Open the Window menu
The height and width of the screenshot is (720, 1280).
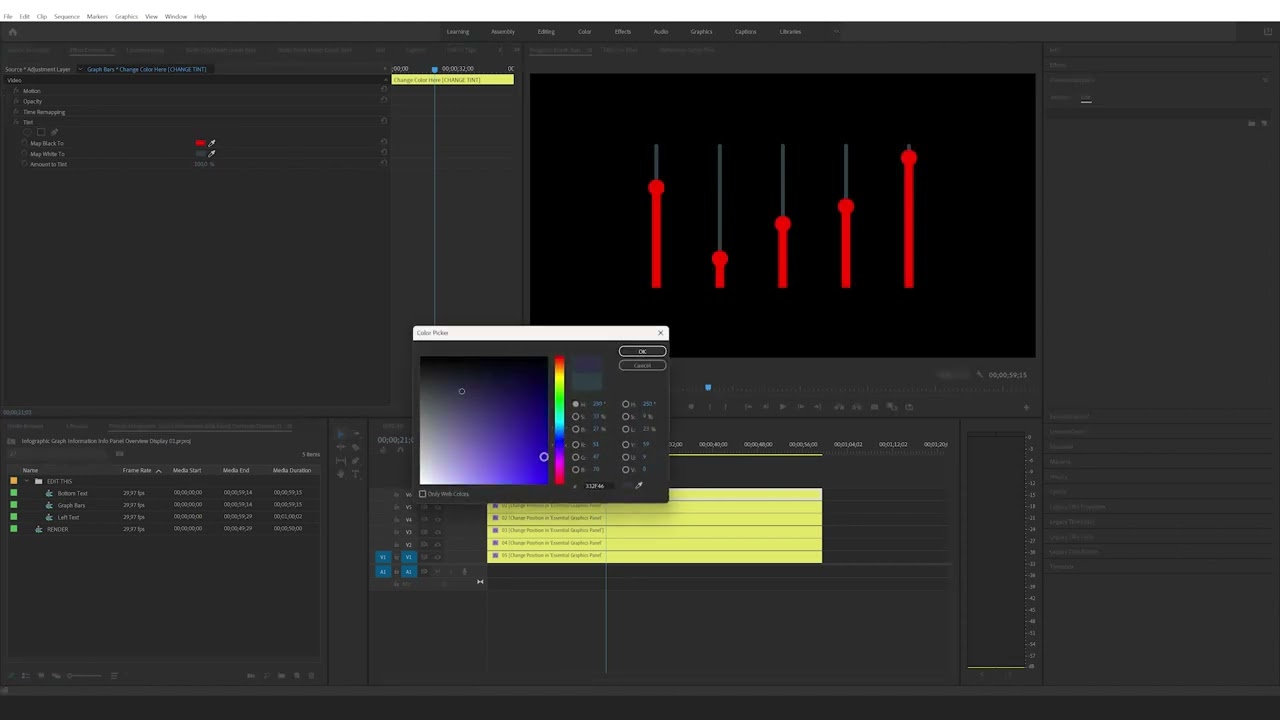175,17
